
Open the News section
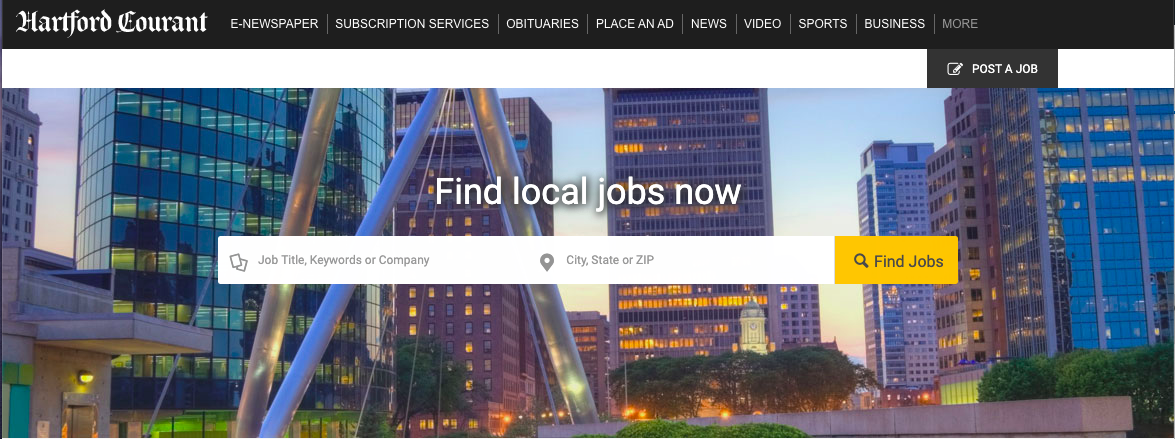click(709, 24)
